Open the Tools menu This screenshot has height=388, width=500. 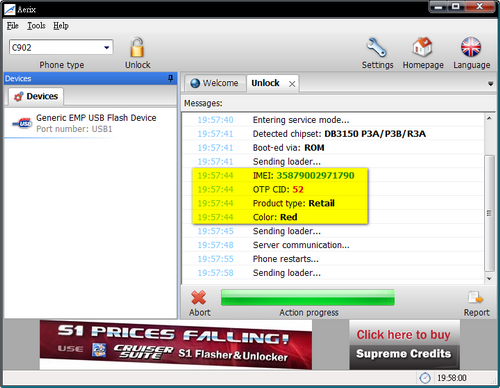click(x=36, y=26)
